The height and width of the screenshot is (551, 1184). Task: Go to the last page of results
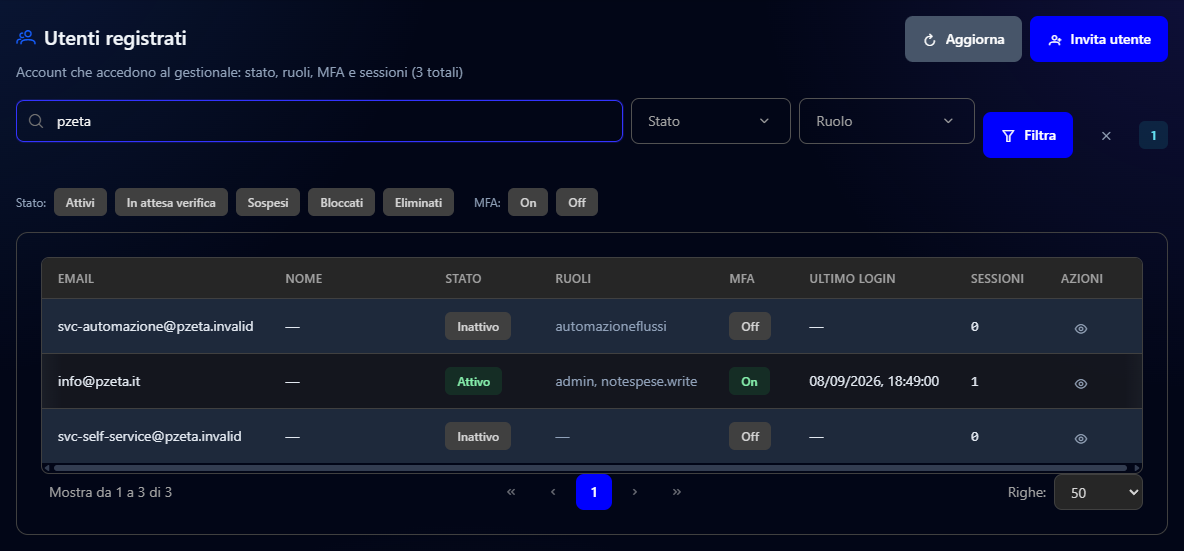click(677, 492)
